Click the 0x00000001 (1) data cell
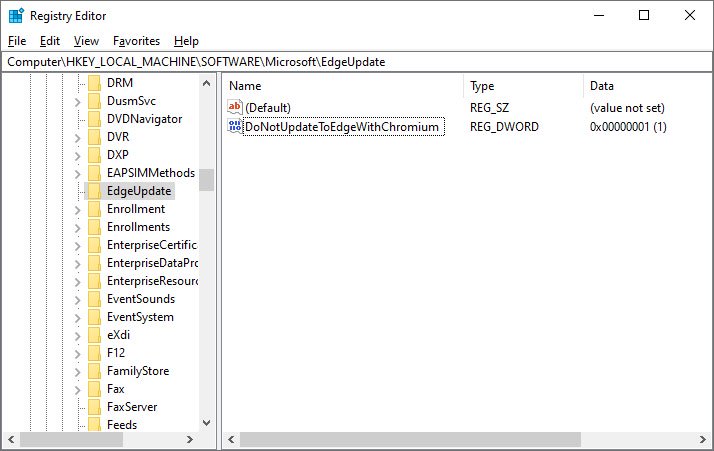This screenshot has width=714, height=451. pos(628,127)
